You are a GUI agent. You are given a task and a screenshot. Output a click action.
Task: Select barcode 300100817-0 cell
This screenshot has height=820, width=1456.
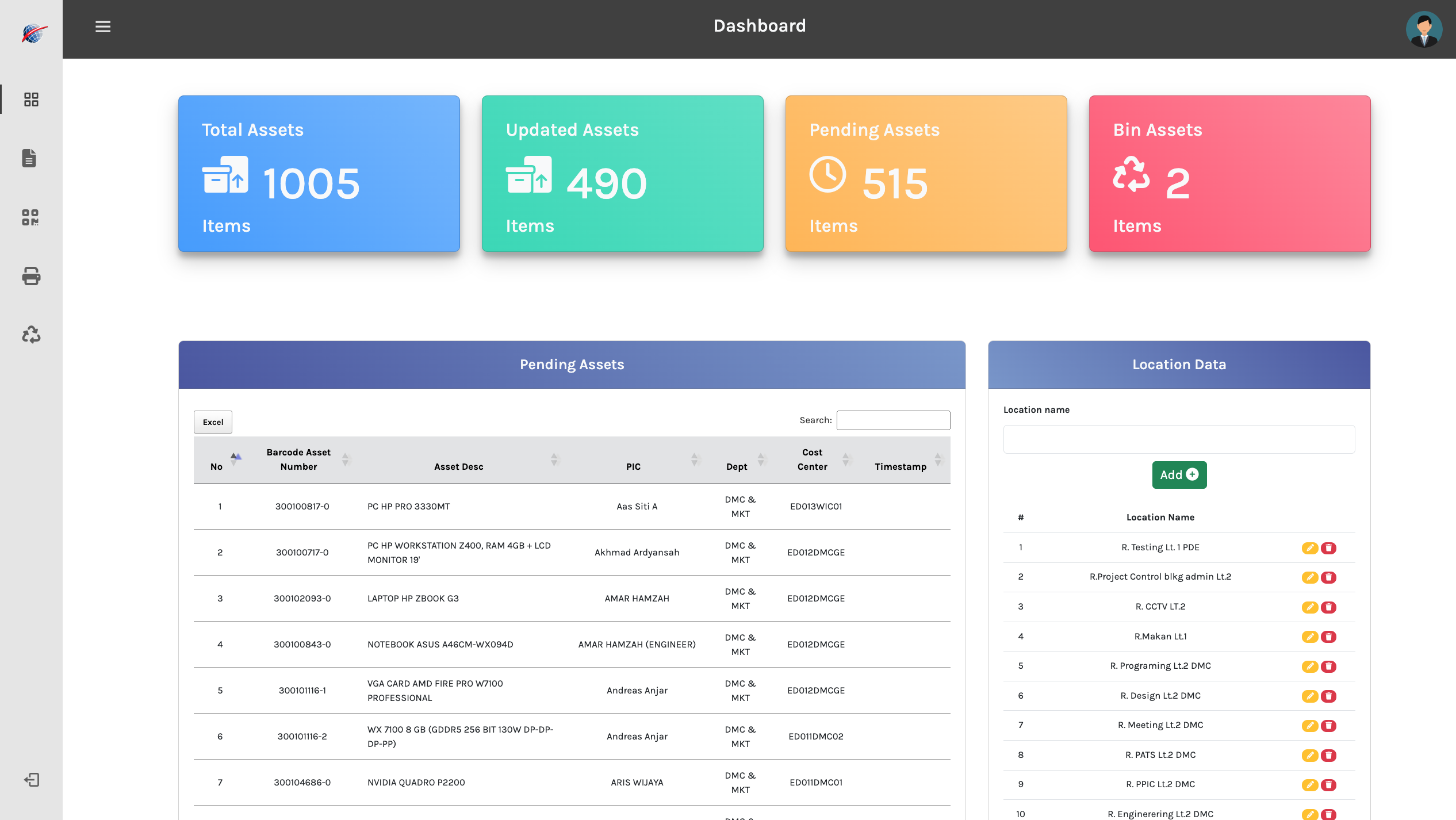click(x=302, y=507)
